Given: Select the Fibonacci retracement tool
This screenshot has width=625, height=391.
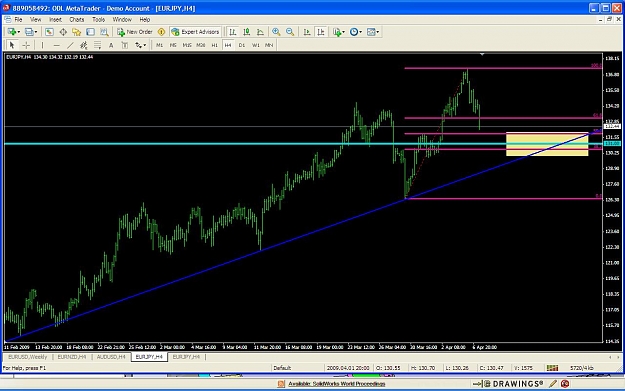Looking at the screenshot, I should (x=97, y=45).
